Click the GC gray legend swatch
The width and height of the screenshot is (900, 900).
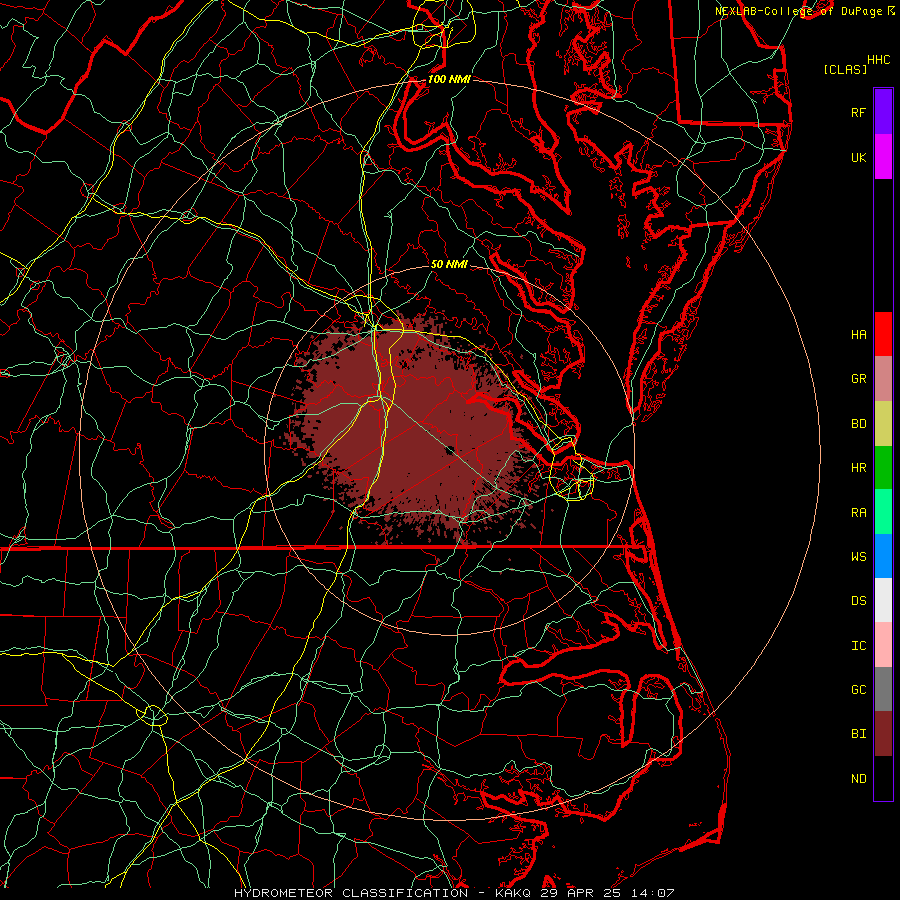(883, 689)
